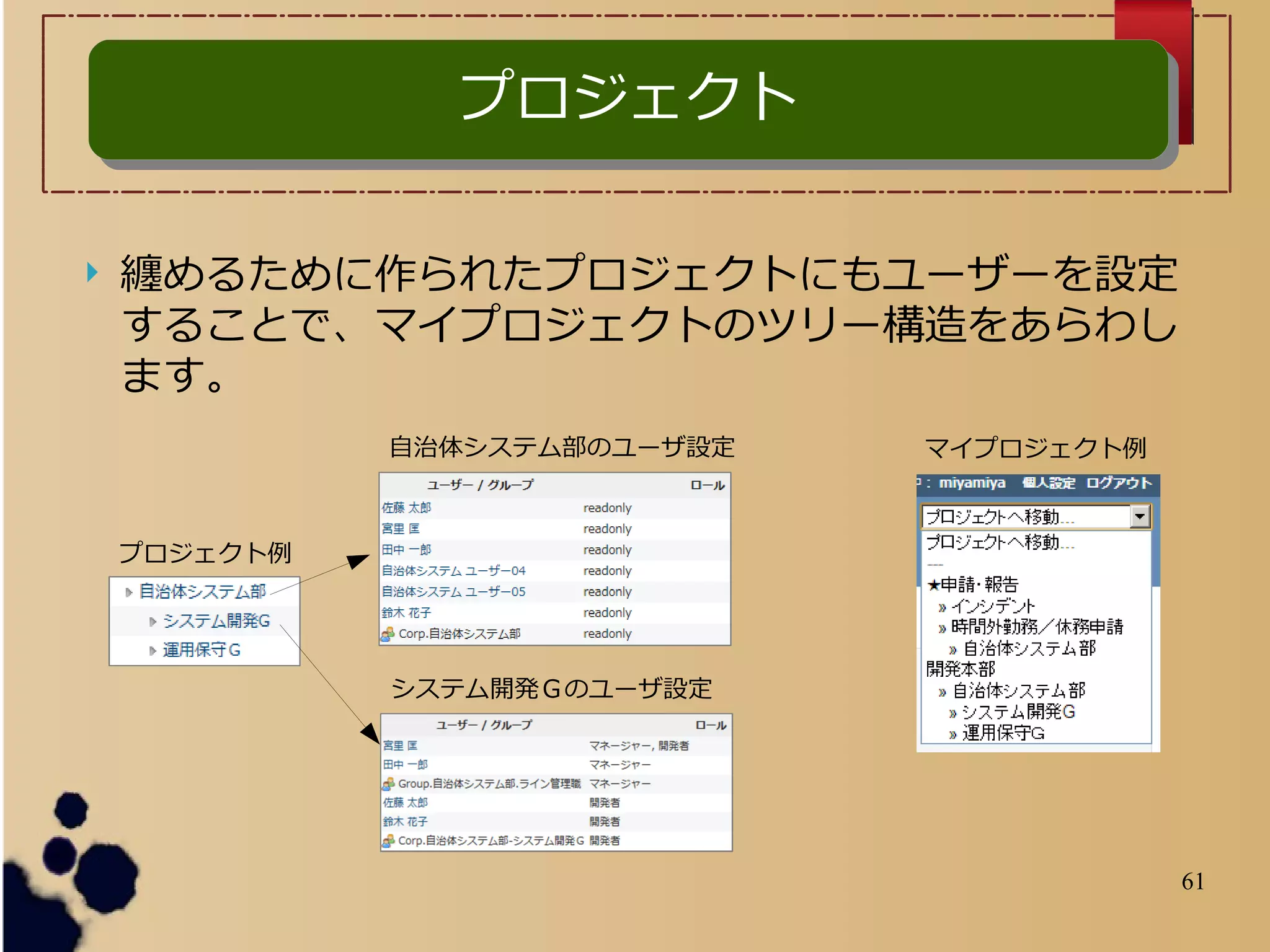The width and height of the screenshot is (1270, 952).
Task: Expand the 自治体システム部 tree arrow
Action: point(129,593)
